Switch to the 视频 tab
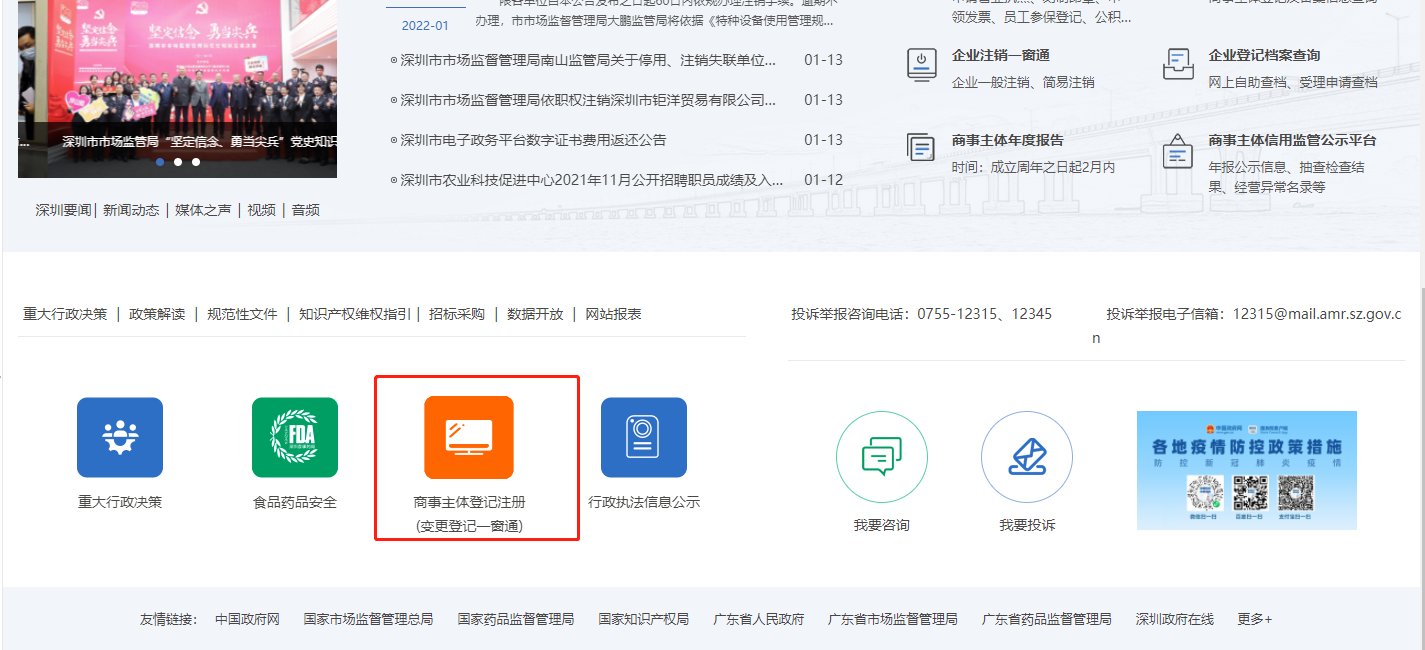Screen dimensions: 1425x650 coord(261,210)
